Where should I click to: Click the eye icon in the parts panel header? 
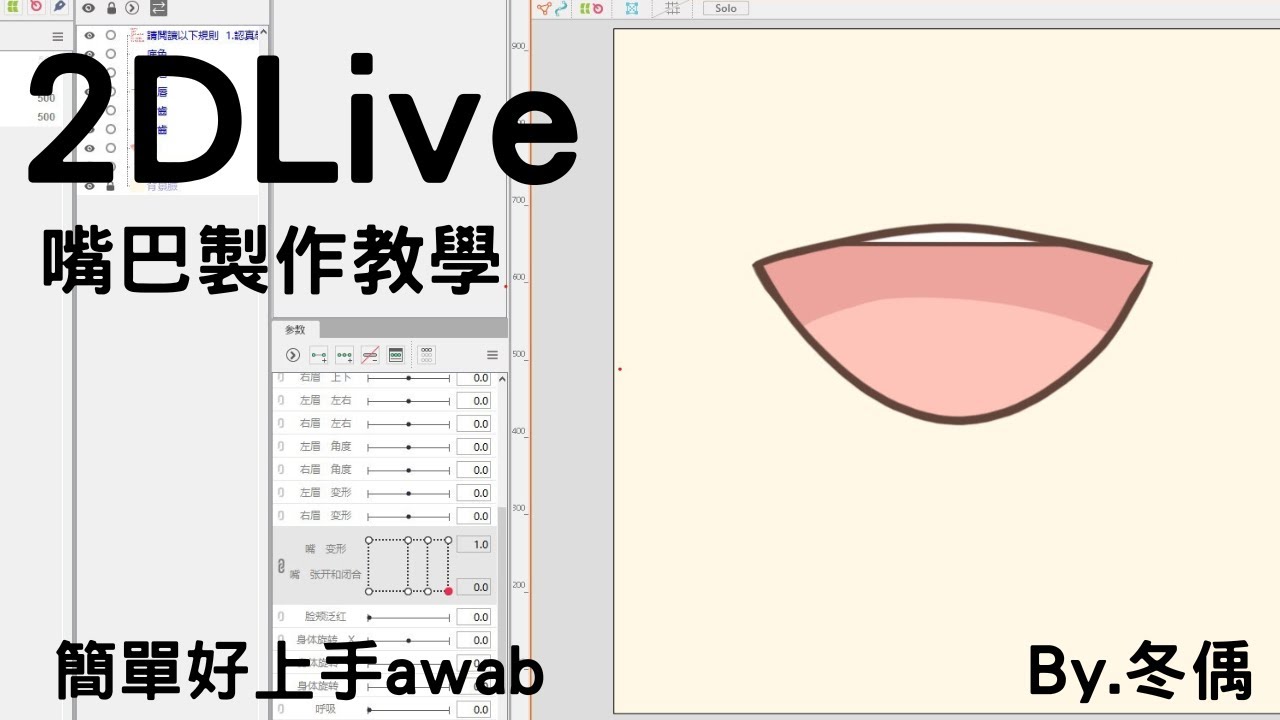click(x=89, y=8)
